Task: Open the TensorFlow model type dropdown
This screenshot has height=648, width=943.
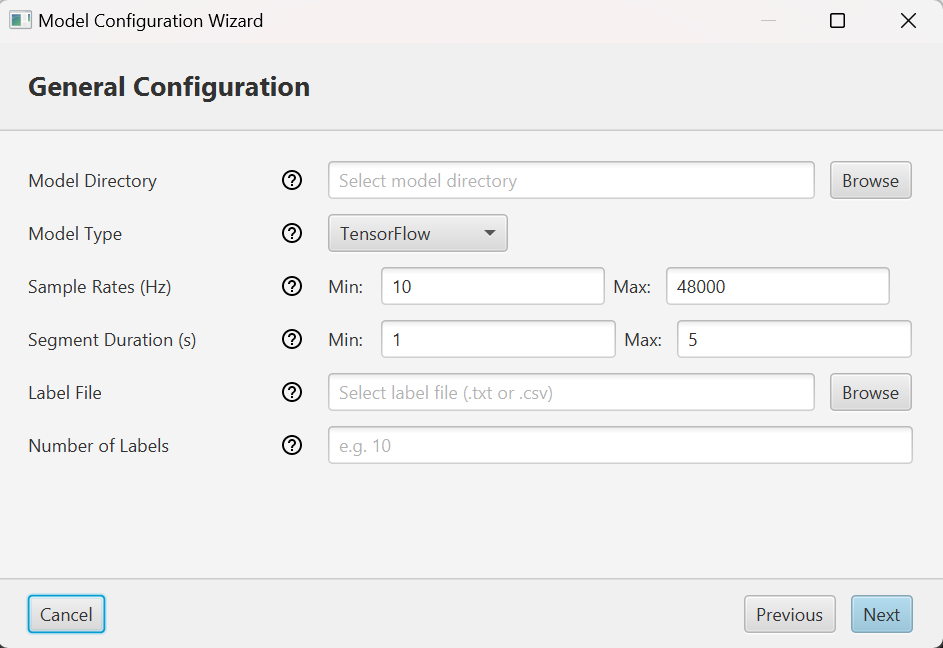Action: pyautogui.click(x=417, y=234)
